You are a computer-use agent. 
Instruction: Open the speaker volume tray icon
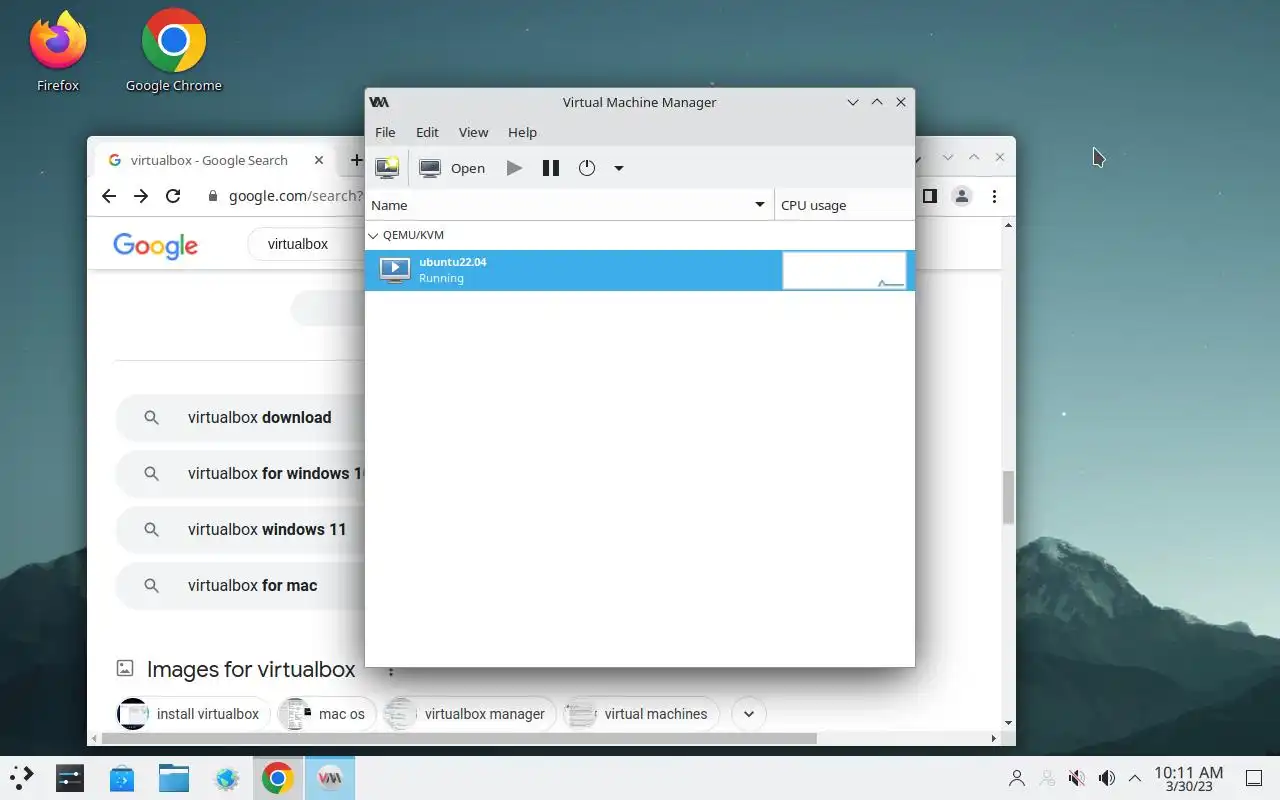[x=1107, y=778]
